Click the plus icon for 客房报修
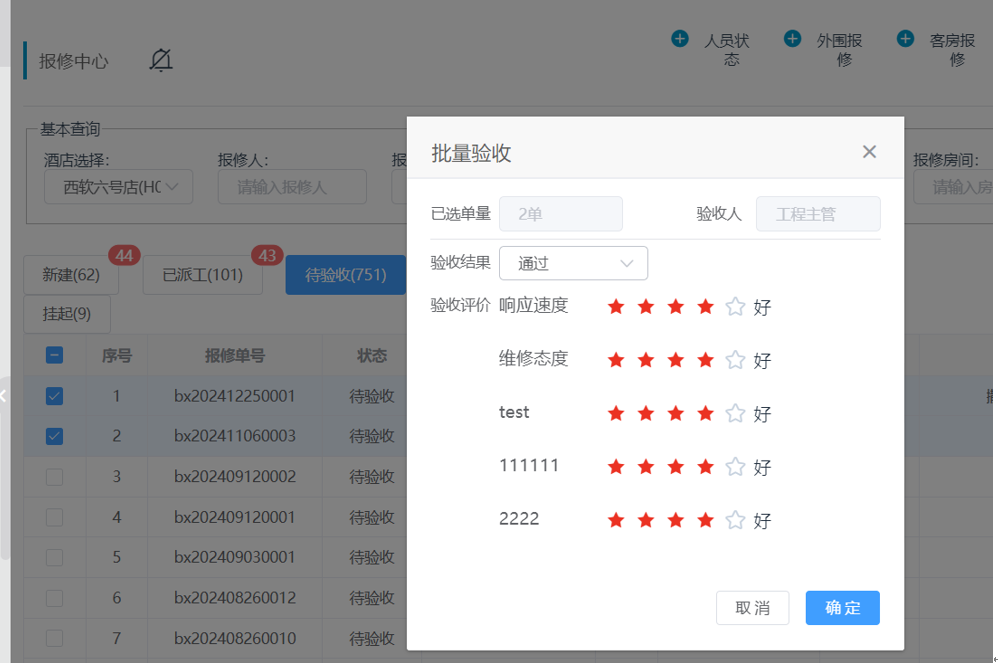The image size is (998, 666). (905, 39)
